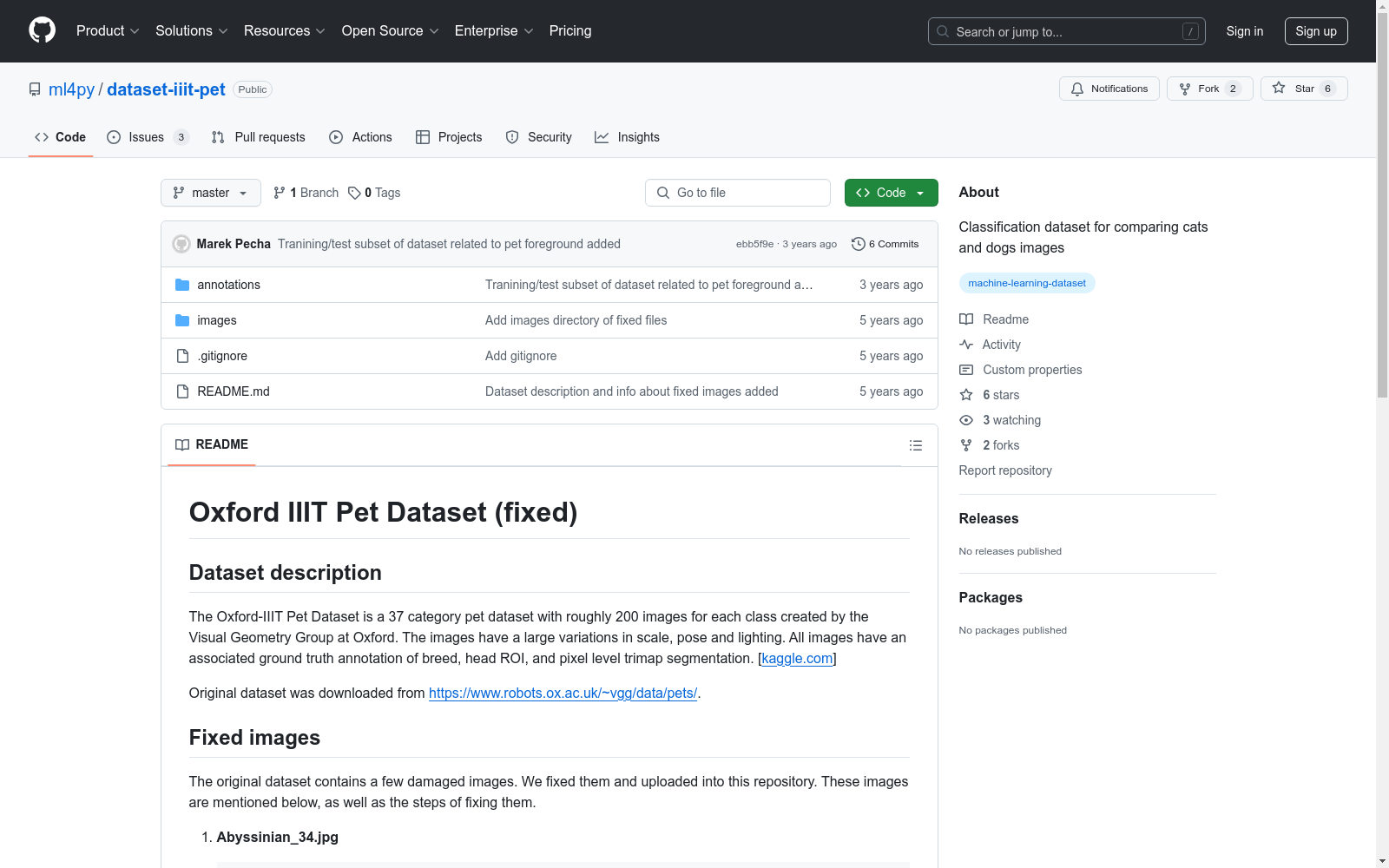Open the annotations folder
The image size is (1389, 868).
pyautogui.click(x=228, y=285)
